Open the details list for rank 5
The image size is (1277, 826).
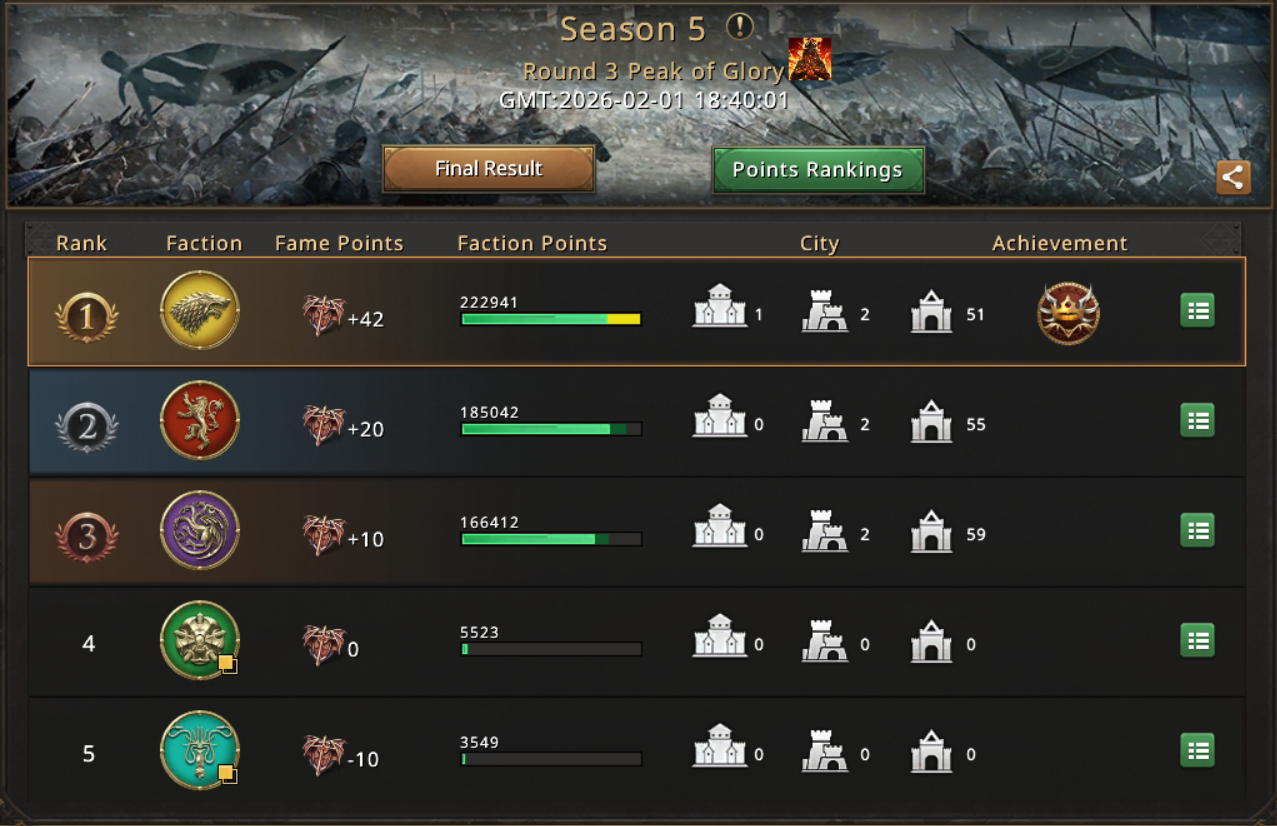tap(1197, 750)
